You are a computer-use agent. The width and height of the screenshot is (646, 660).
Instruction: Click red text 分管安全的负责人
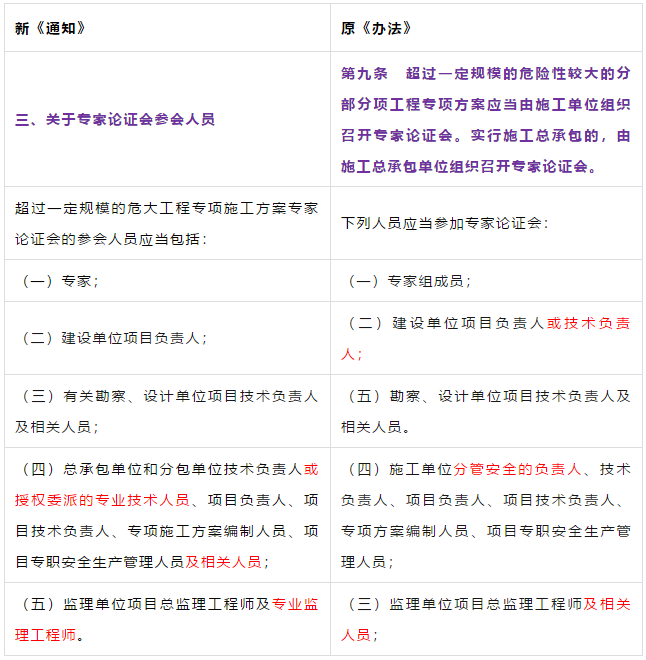[517, 469]
